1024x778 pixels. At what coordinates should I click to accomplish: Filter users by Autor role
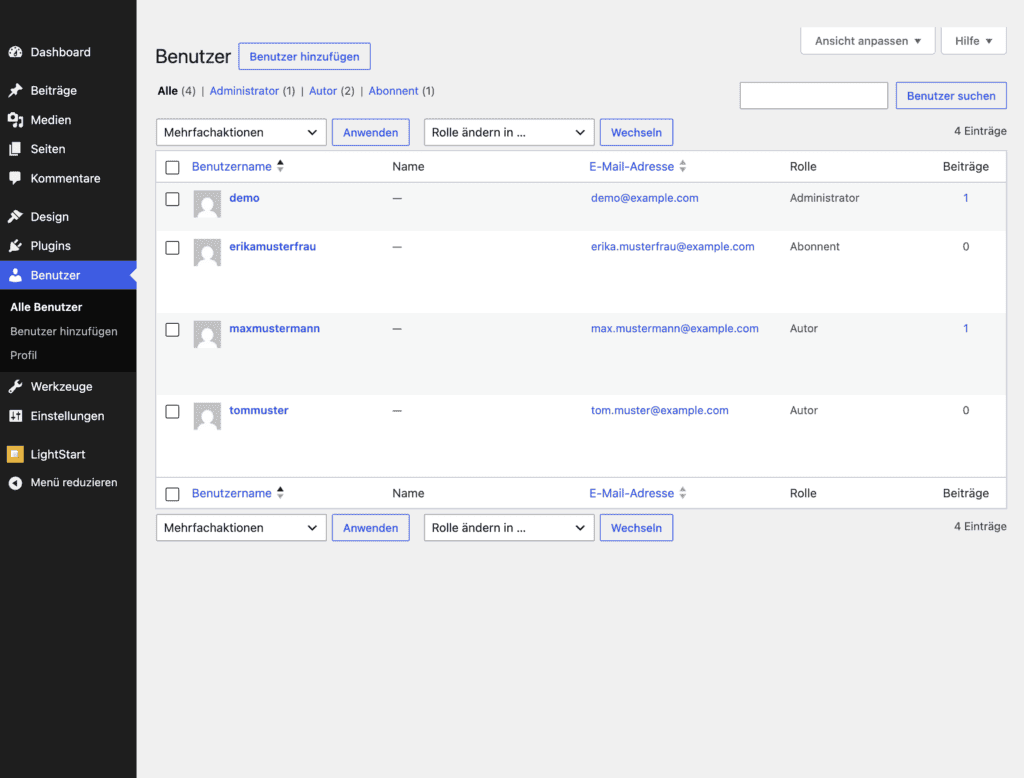(x=323, y=91)
